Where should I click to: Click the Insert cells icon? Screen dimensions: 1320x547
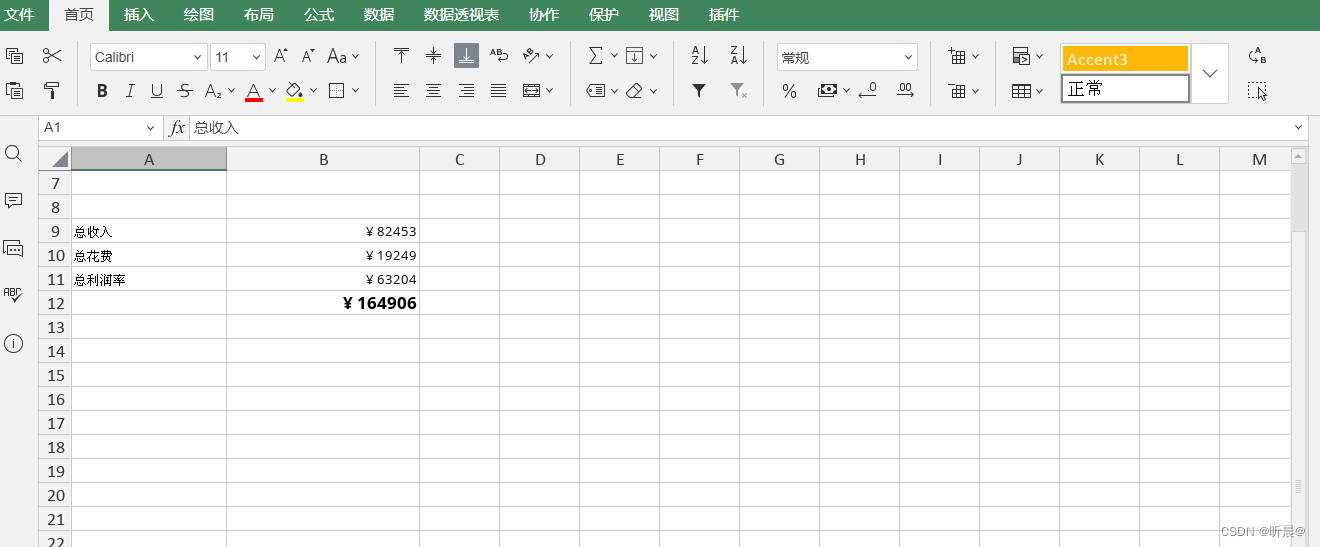pos(957,56)
